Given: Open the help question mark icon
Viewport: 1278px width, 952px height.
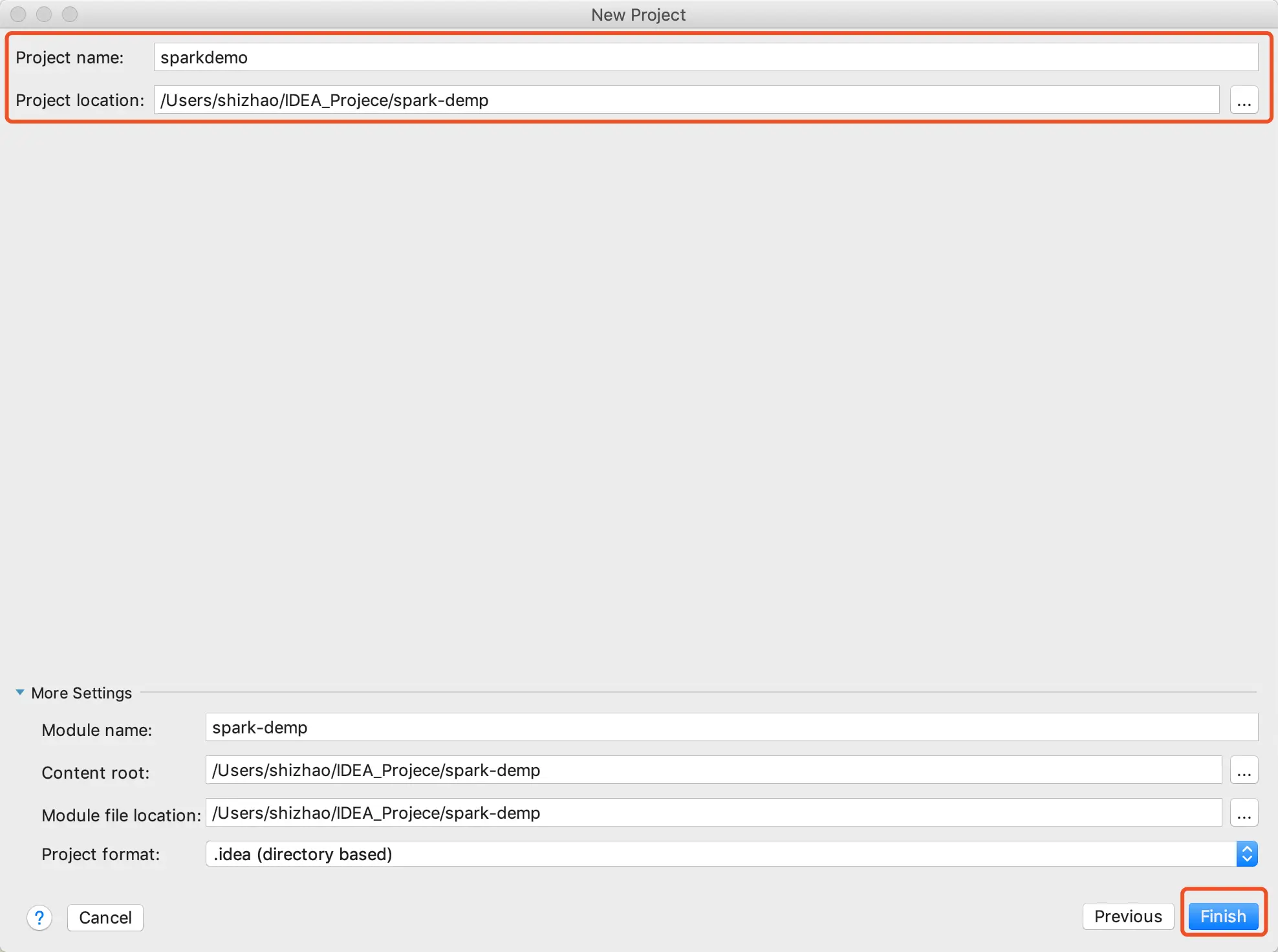Looking at the screenshot, I should click(x=39, y=917).
